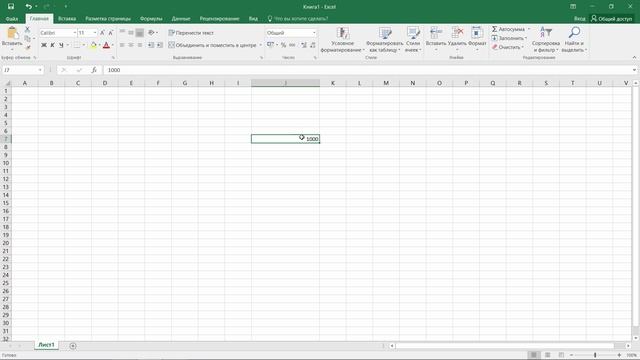Click Fill (Заполнить) button
Image resolution: width=640 pixels, height=360 pixels.
tap(509, 38)
